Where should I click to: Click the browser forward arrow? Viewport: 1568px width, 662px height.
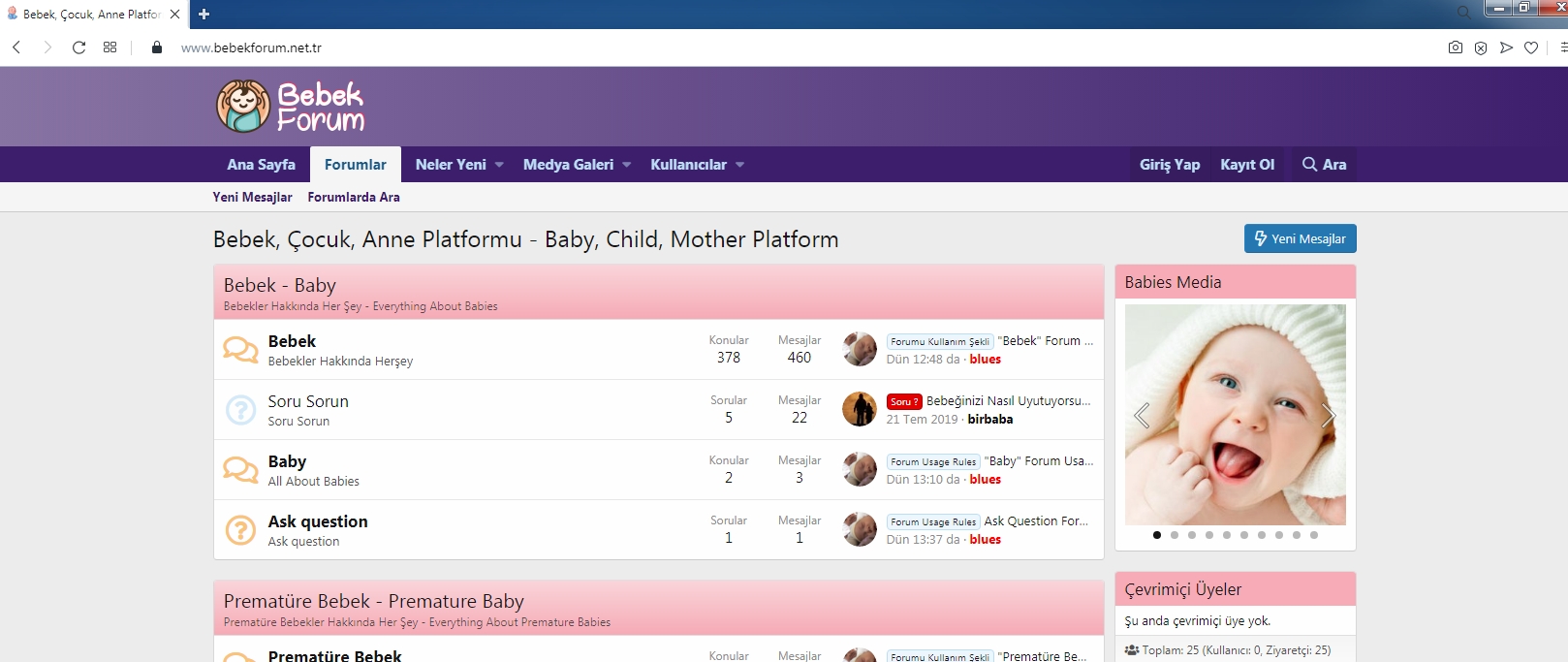(47, 47)
